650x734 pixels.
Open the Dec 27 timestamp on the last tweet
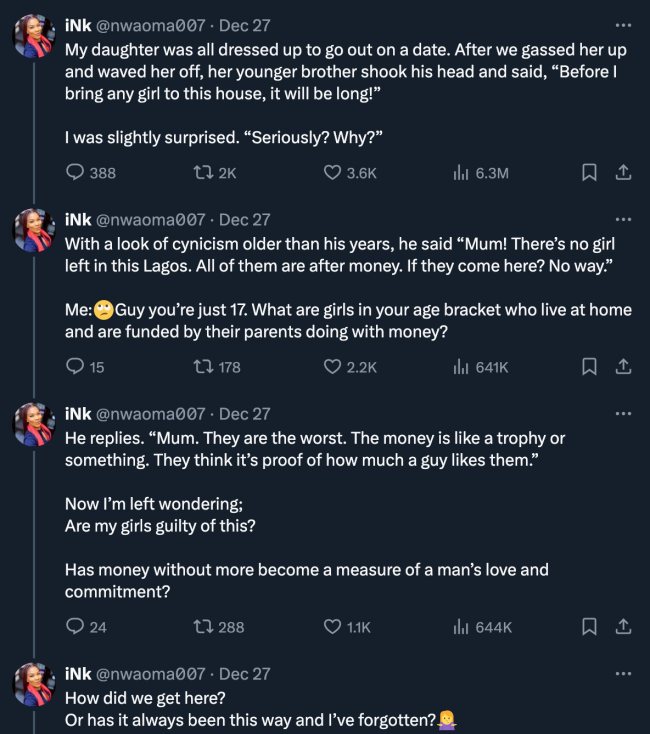[244, 674]
